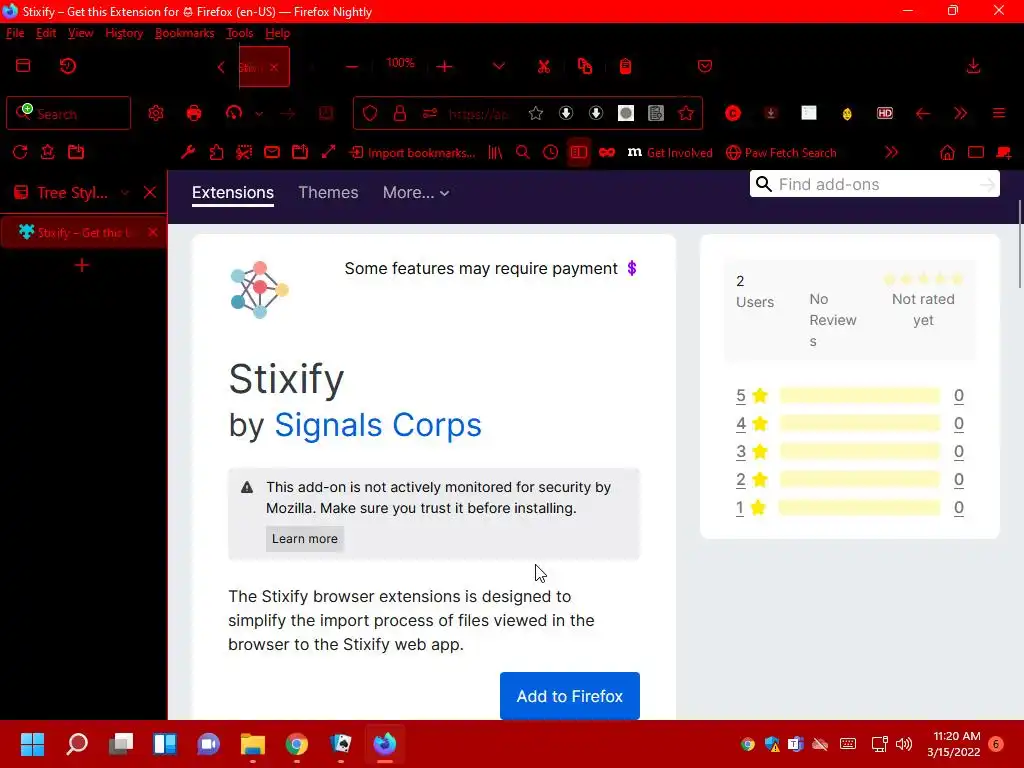The height and width of the screenshot is (768, 1024).
Task: Zoom in with the plus button
Action: click(444, 67)
